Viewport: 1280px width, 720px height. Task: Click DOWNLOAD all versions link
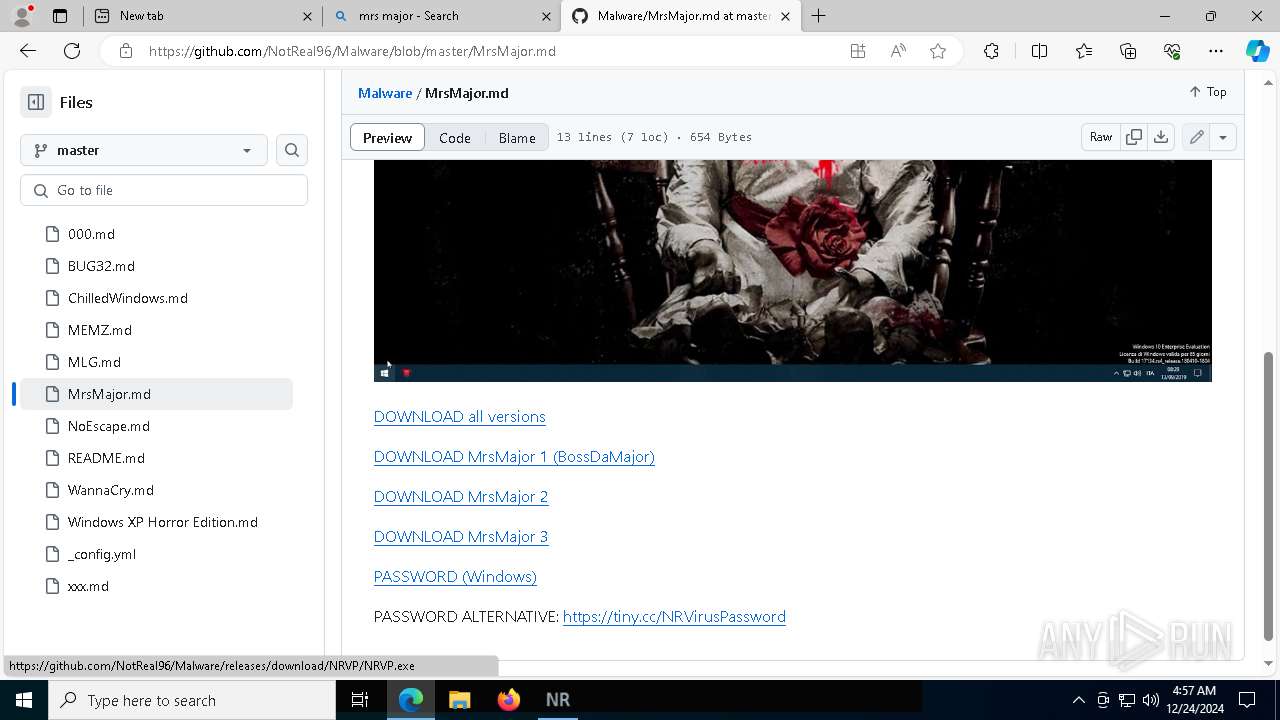point(460,417)
